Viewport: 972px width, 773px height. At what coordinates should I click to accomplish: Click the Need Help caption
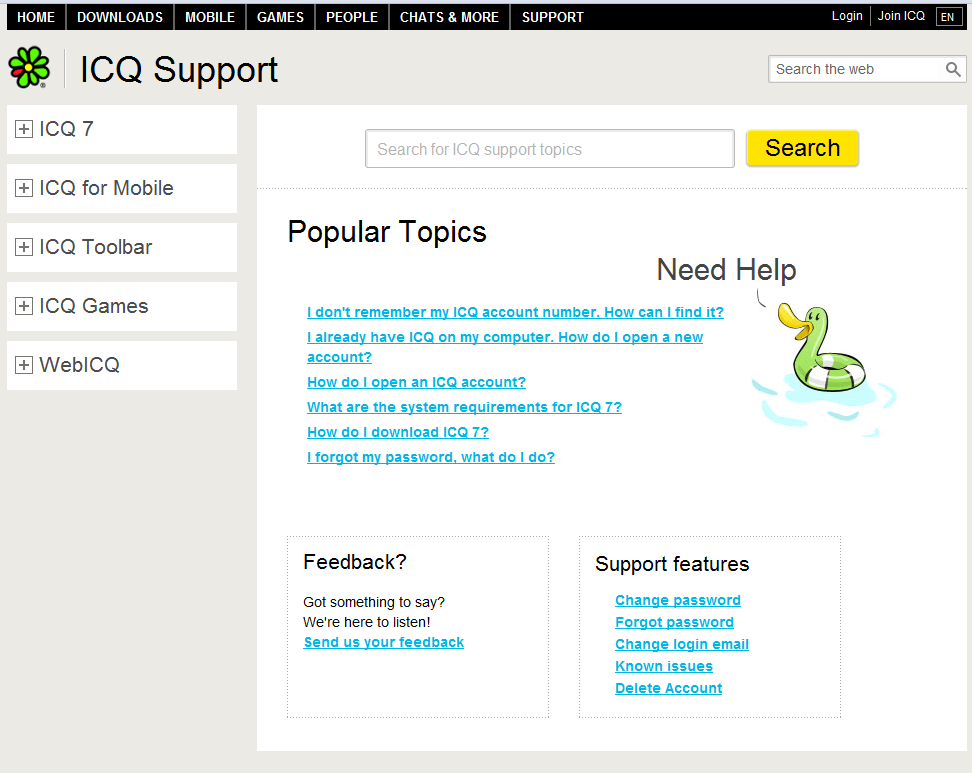click(726, 270)
